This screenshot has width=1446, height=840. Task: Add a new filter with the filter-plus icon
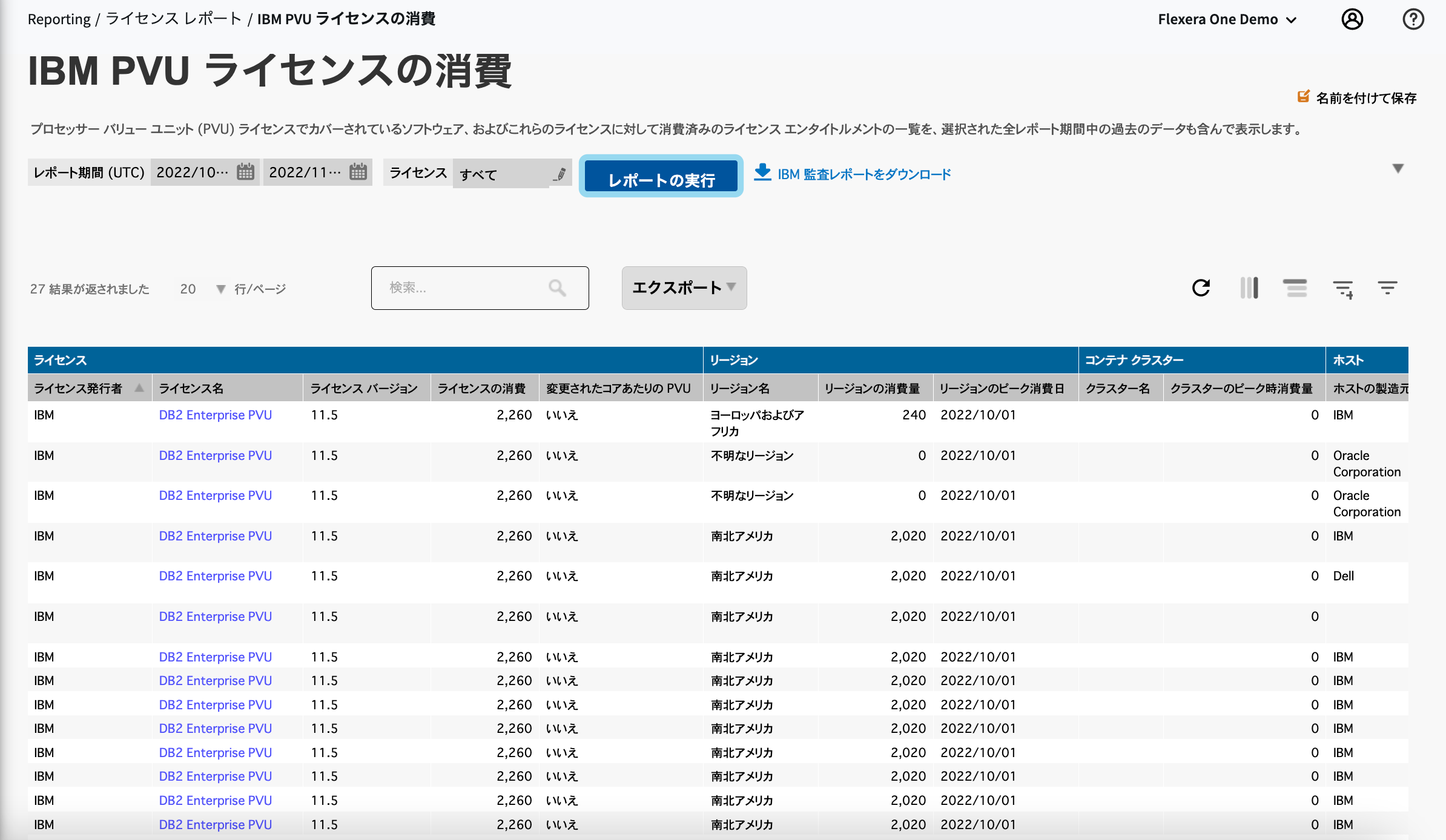[1342, 289]
